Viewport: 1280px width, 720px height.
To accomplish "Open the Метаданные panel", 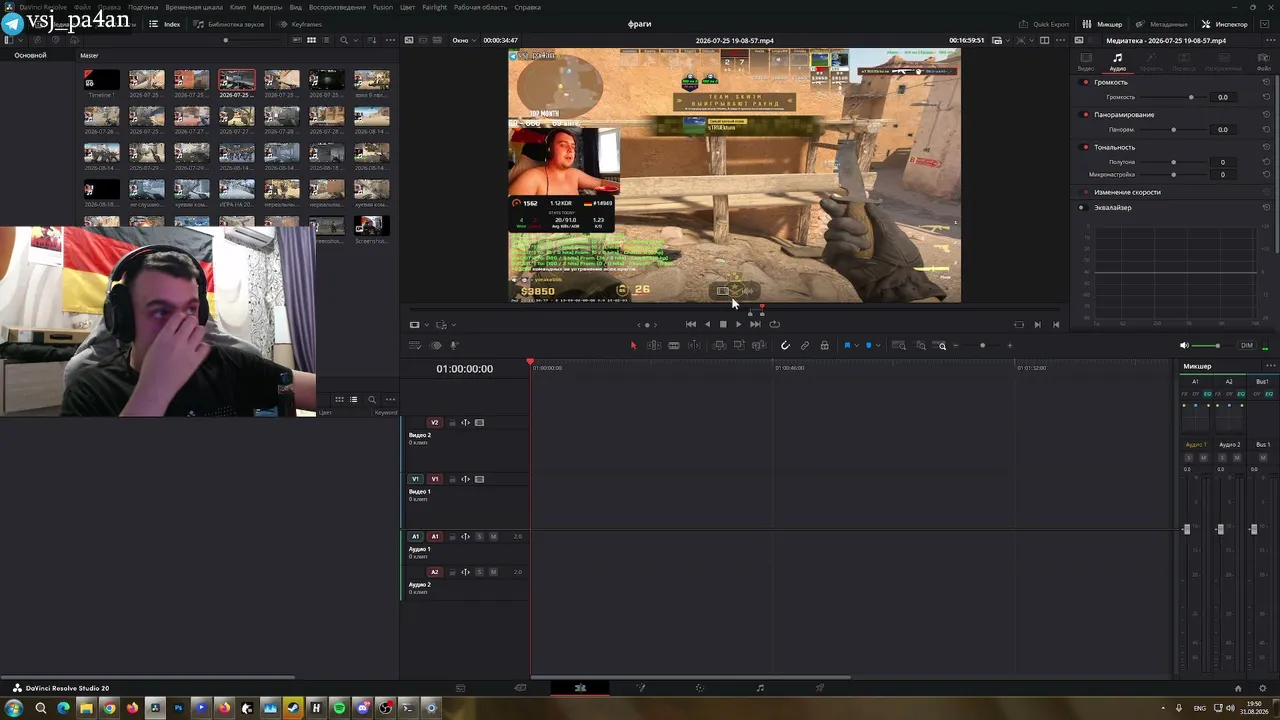I will point(1162,24).
